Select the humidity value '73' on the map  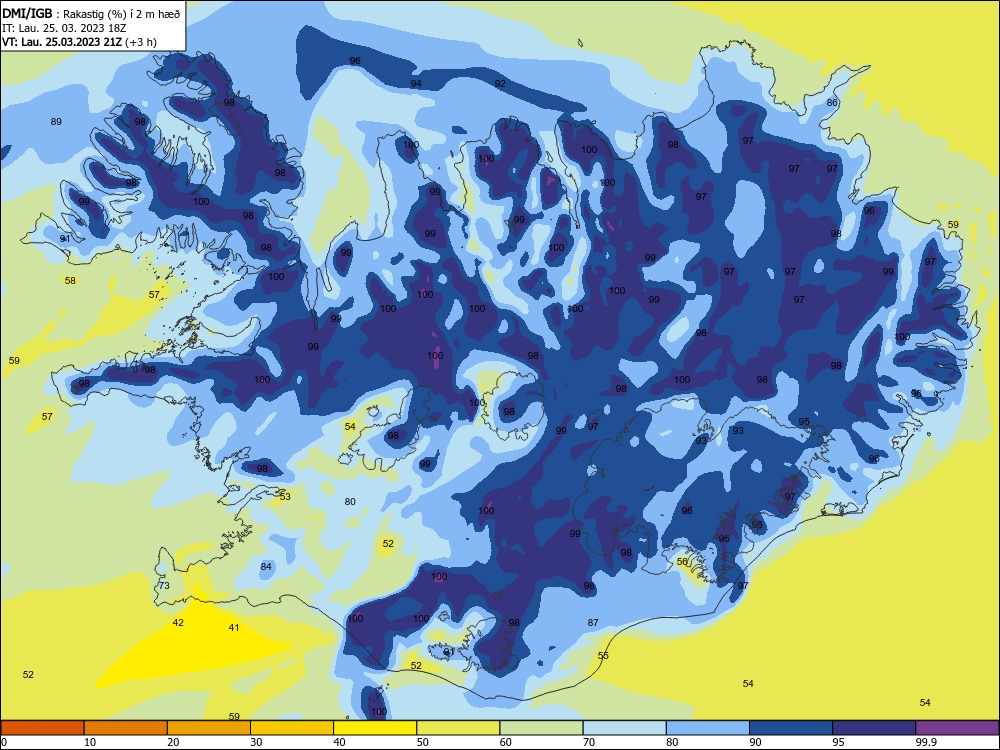pyautogui.click(x=165, y=585)
